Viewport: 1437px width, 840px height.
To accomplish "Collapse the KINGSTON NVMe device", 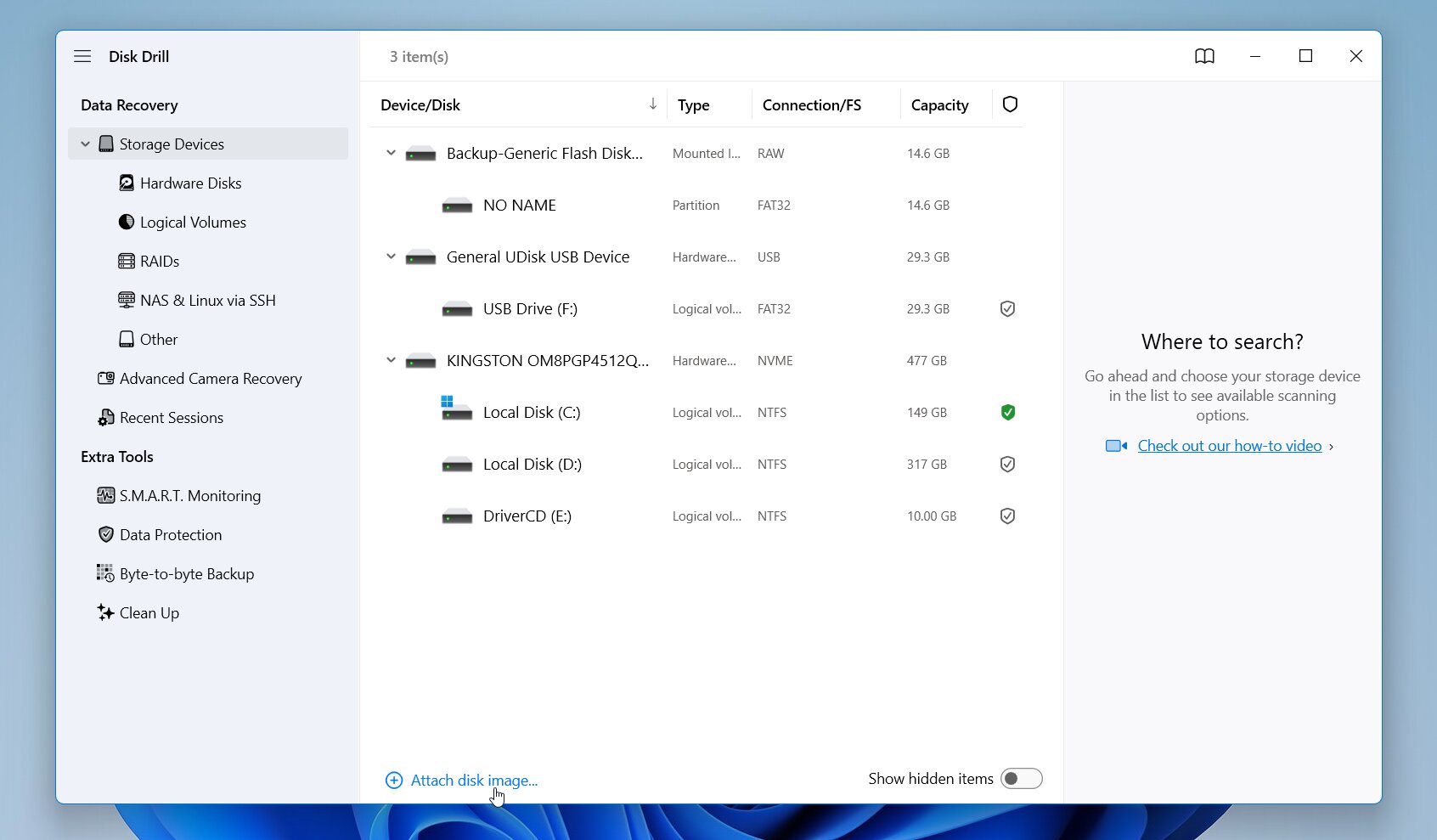I will (390, 360).
